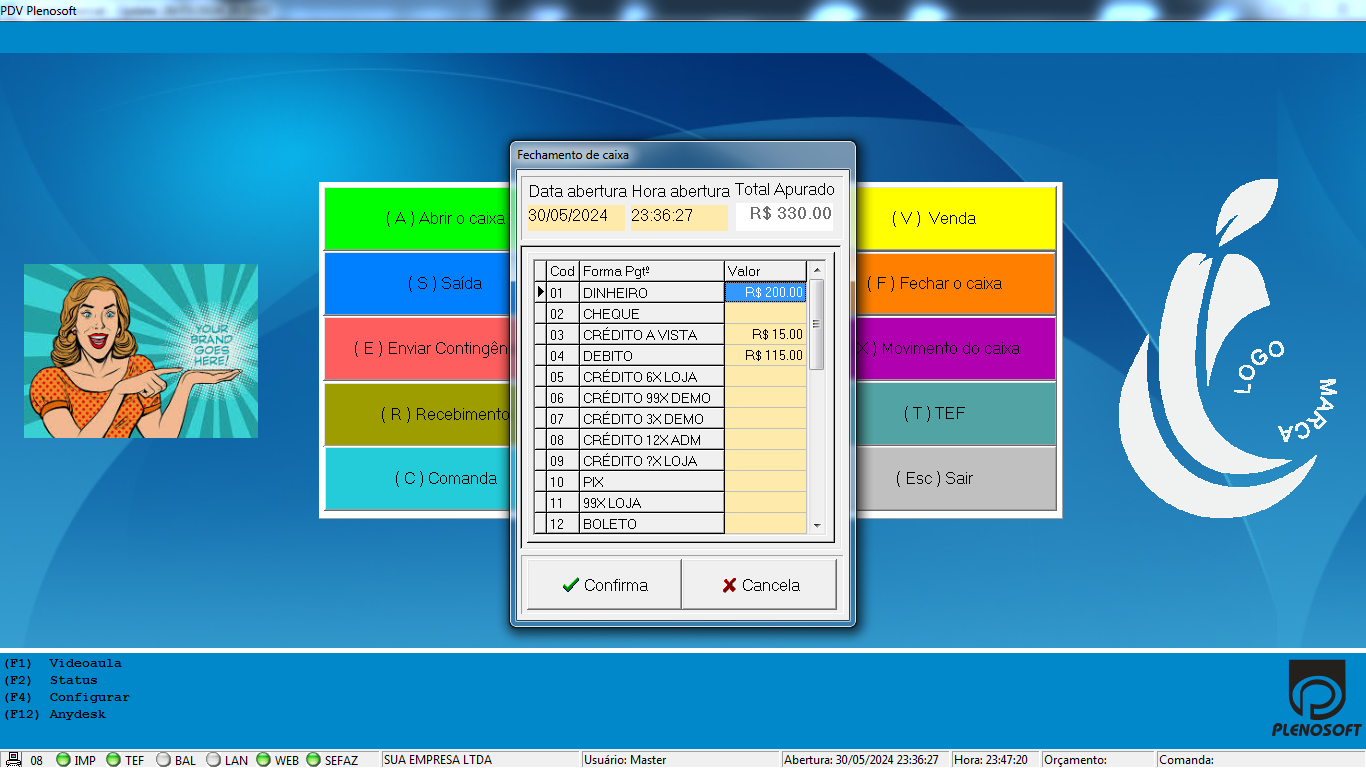Click the Cod column header
Screen dimensions: 1366x768
[x=563, y=271]
